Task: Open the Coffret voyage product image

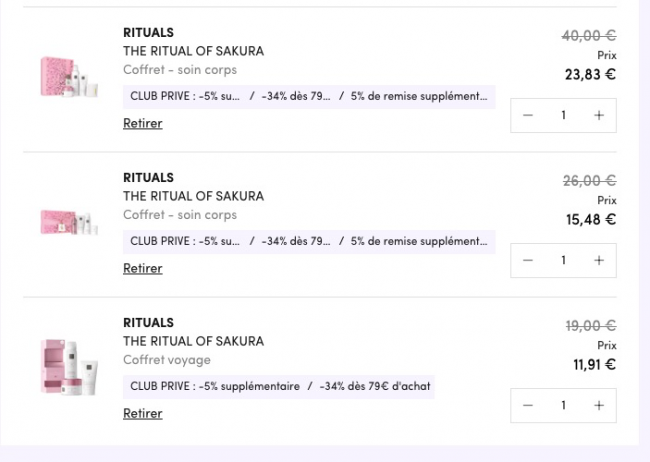Action: click(69, 367)
